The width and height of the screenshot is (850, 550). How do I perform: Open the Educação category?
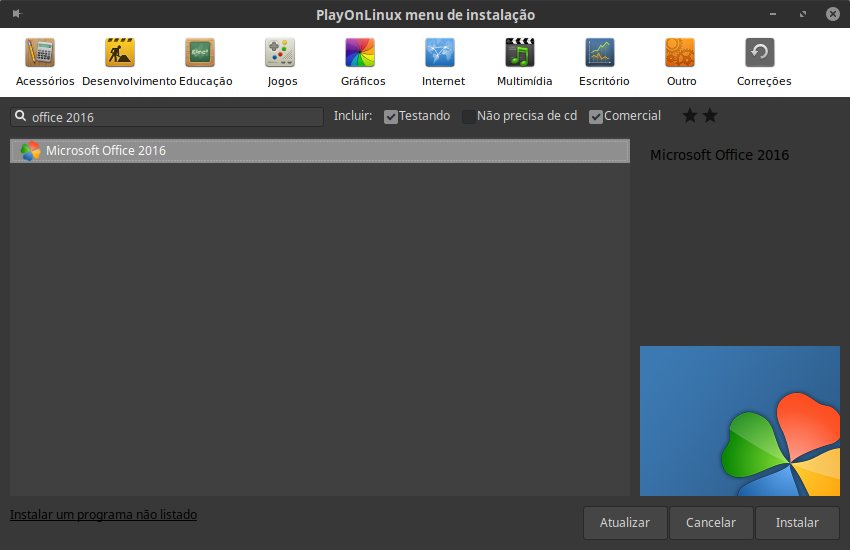tap(200, 54)
